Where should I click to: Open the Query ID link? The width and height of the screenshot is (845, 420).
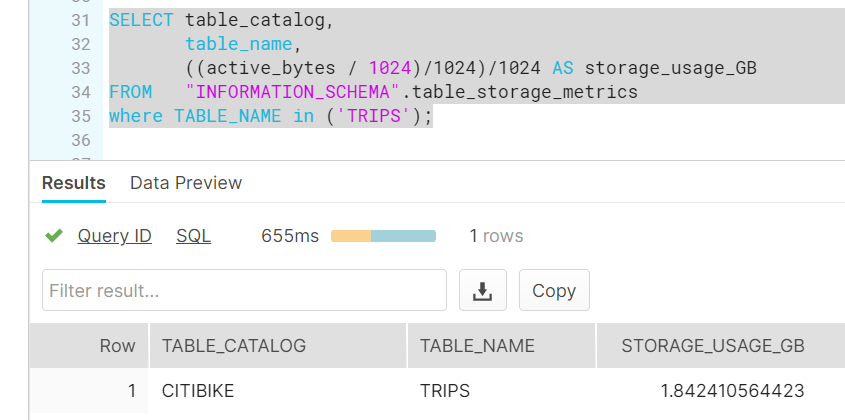(114, 236)
